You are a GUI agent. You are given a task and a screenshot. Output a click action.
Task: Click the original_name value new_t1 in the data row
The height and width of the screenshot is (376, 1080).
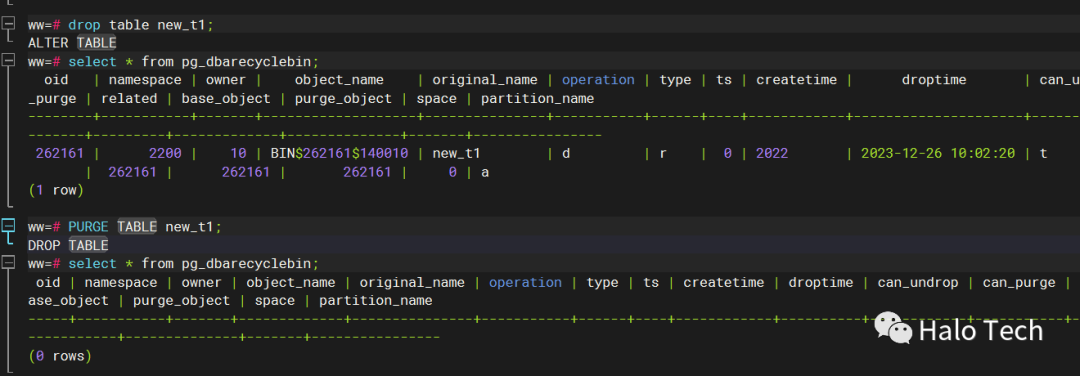[x=457, y=154]
